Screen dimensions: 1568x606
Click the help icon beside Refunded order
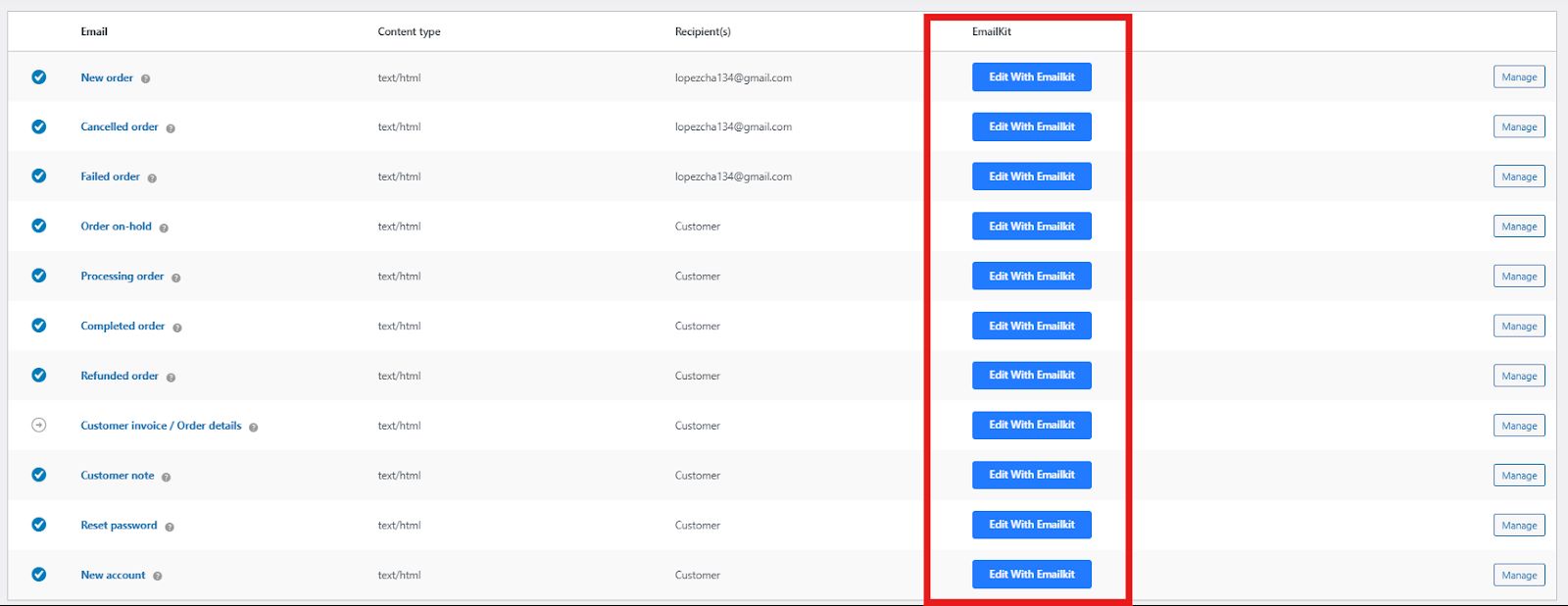(171, 378)
